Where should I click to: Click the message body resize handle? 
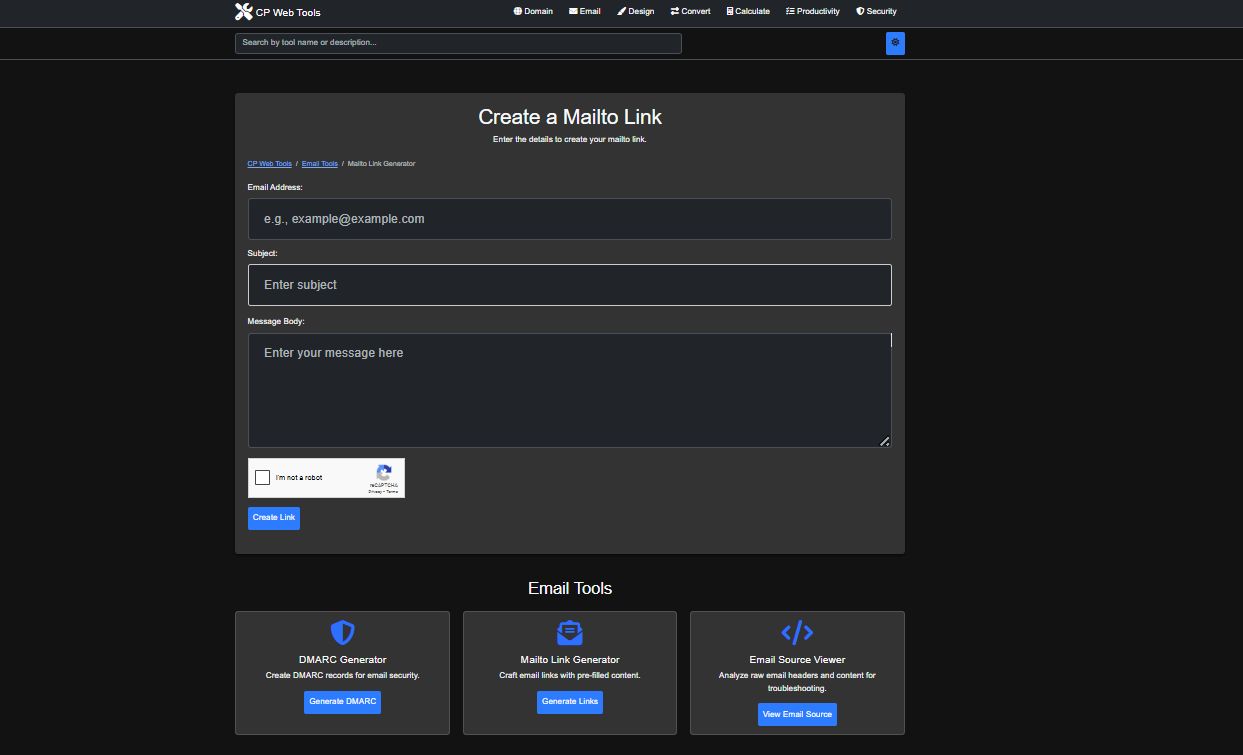[x=884, y=441]
